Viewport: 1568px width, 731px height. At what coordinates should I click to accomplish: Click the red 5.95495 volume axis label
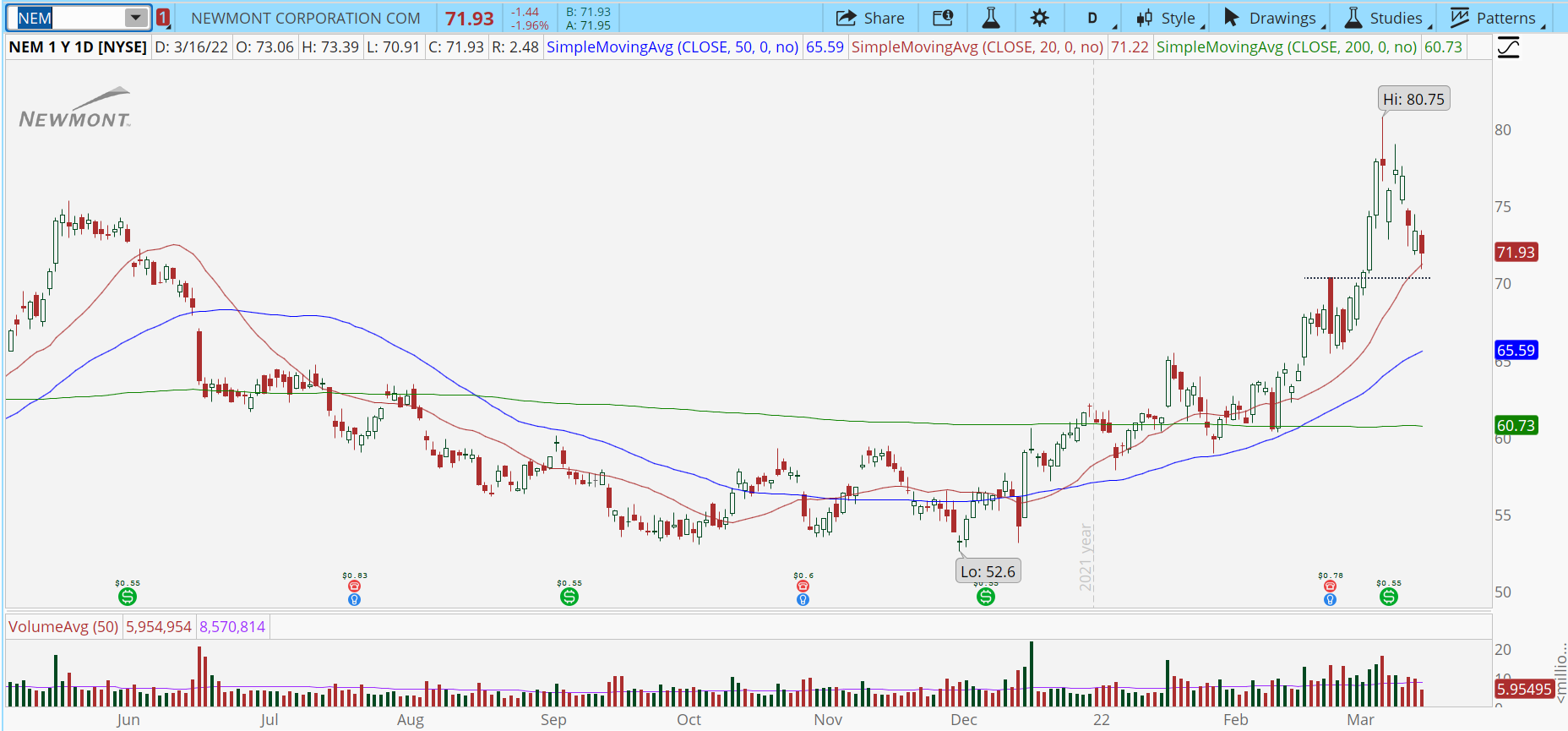(x=1524, y=689)
